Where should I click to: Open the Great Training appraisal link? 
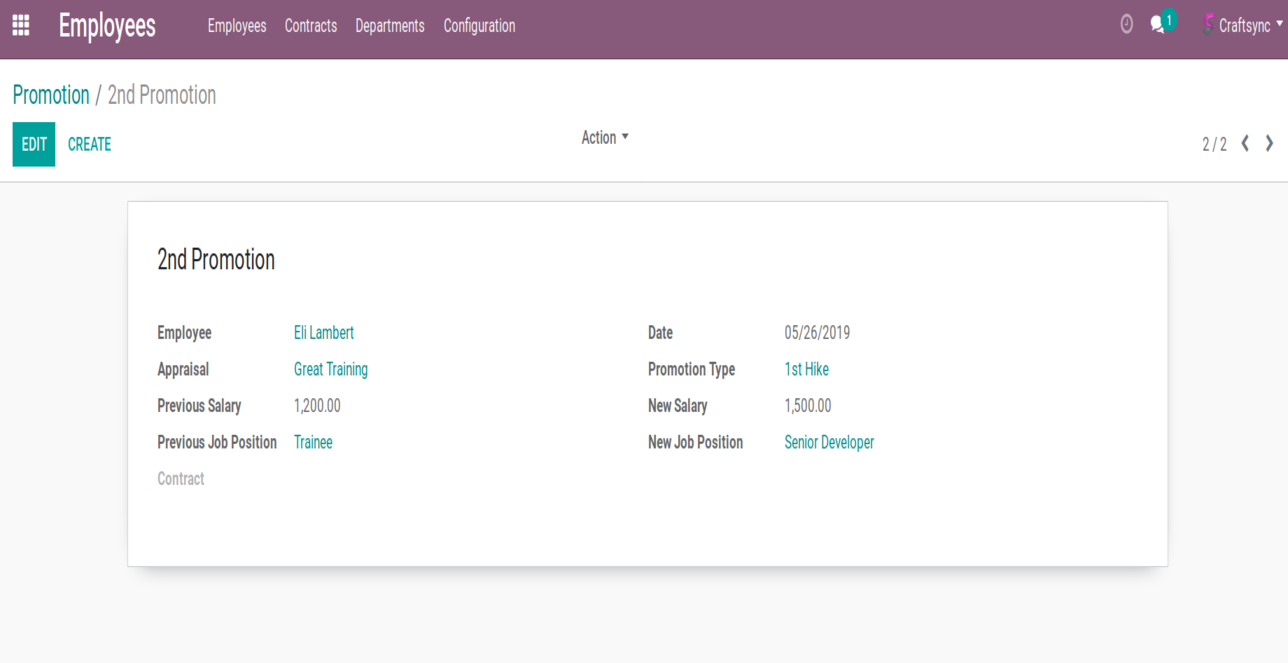tap(331, 369)
